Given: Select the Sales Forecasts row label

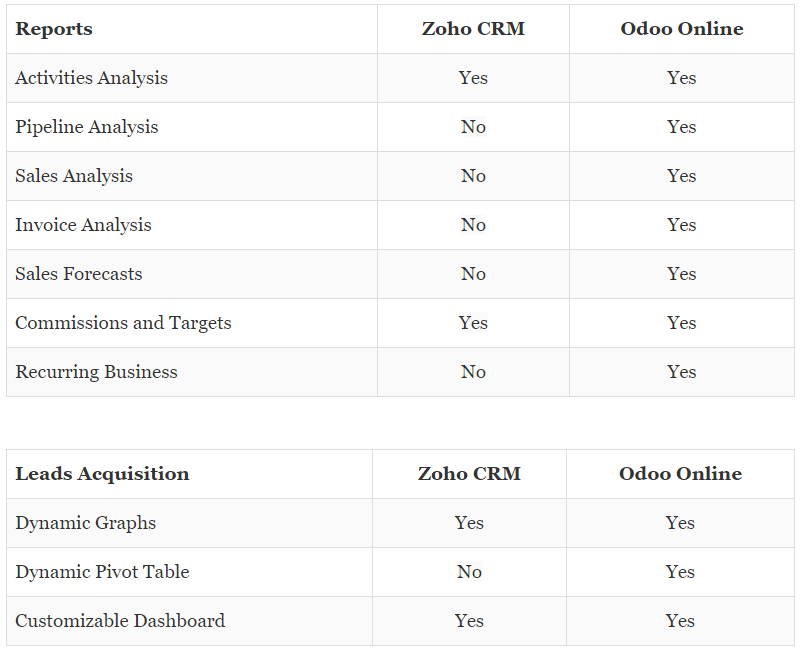Looking at the screenshot, I should point(79,274).
